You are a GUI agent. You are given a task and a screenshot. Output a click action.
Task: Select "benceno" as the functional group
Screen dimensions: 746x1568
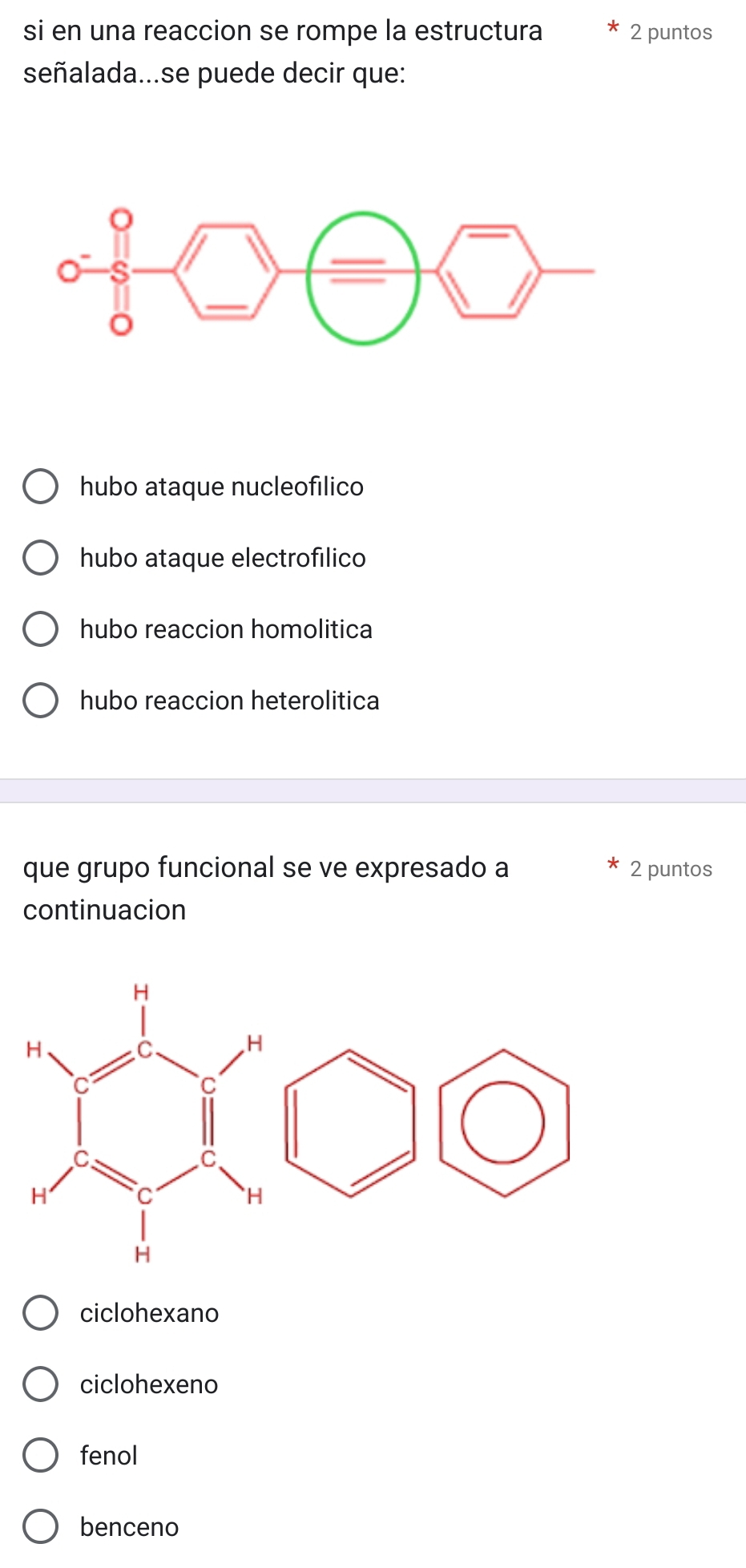click(x=40, y=1527)
